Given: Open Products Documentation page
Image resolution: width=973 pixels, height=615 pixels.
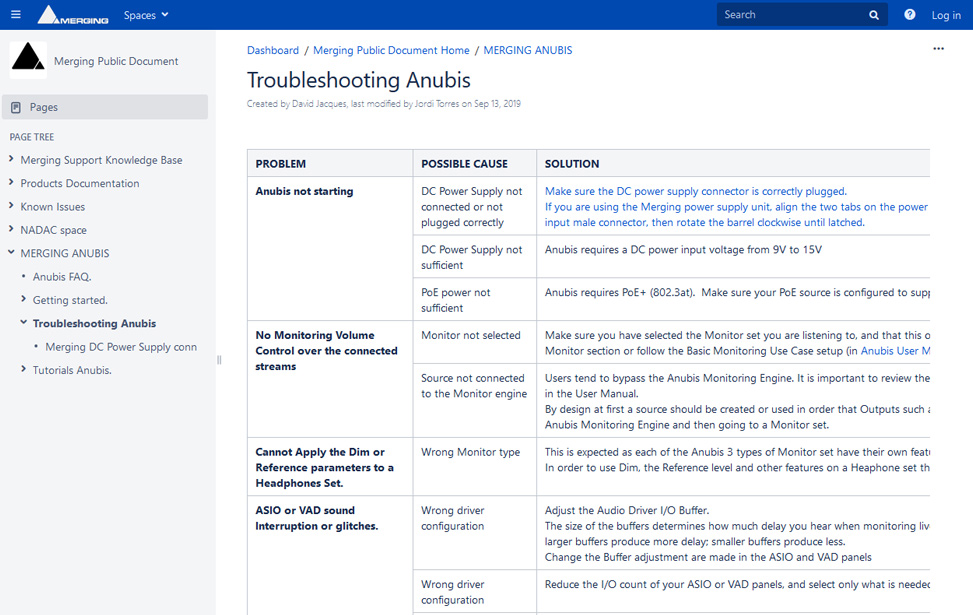Looking at the screenshot, I should (79, 183).
